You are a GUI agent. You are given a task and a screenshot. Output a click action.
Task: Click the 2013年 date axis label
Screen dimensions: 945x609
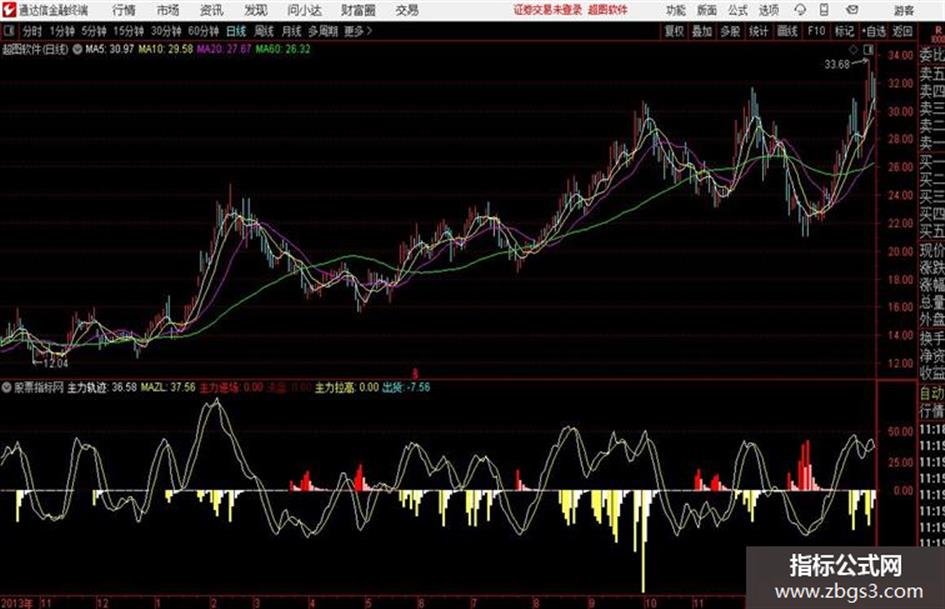(17, 603)
